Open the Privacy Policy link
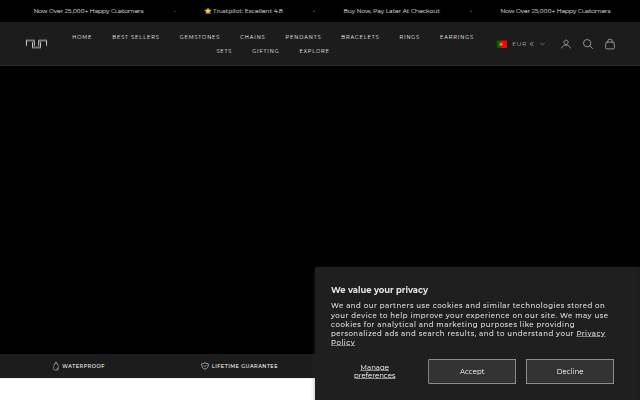Viewport: 640px width, 400px height. (x=590, y=333)
